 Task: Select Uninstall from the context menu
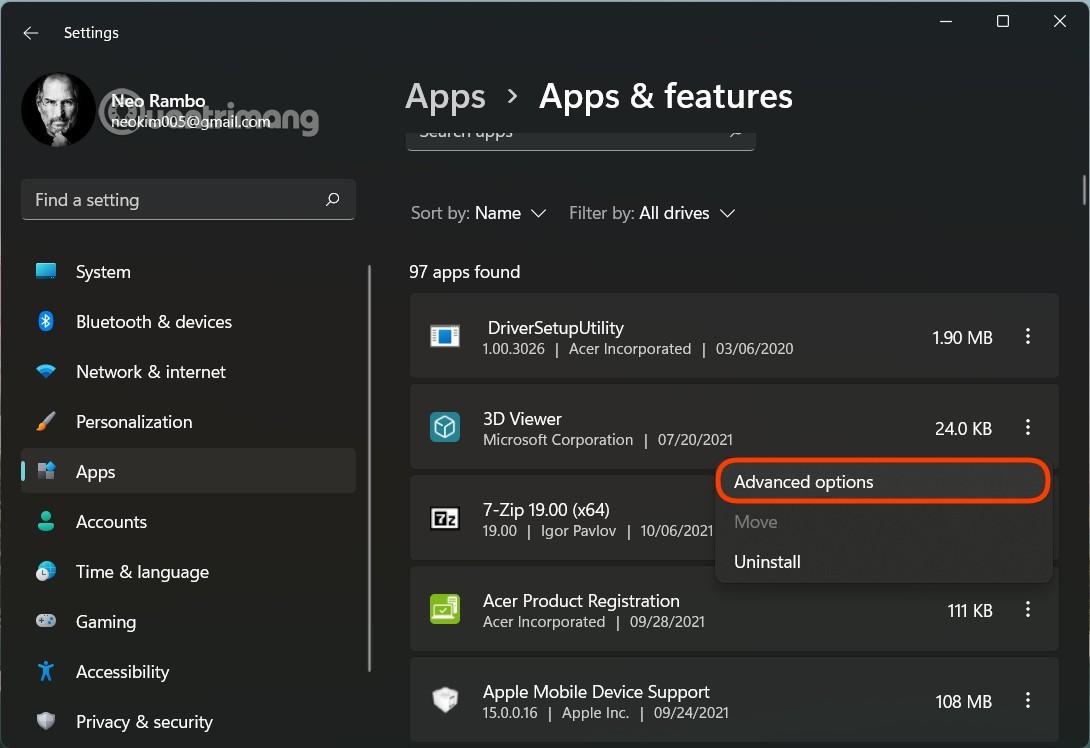pyautogui.click(x=767, y=562)
